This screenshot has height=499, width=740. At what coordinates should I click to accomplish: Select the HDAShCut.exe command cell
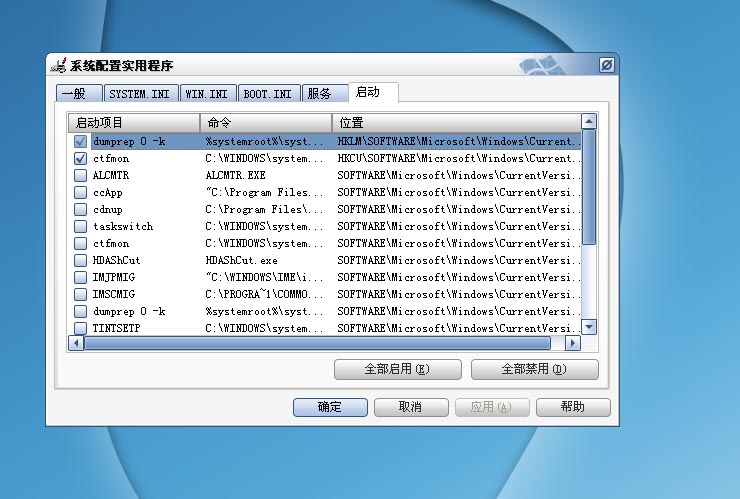tap(242, 260)
